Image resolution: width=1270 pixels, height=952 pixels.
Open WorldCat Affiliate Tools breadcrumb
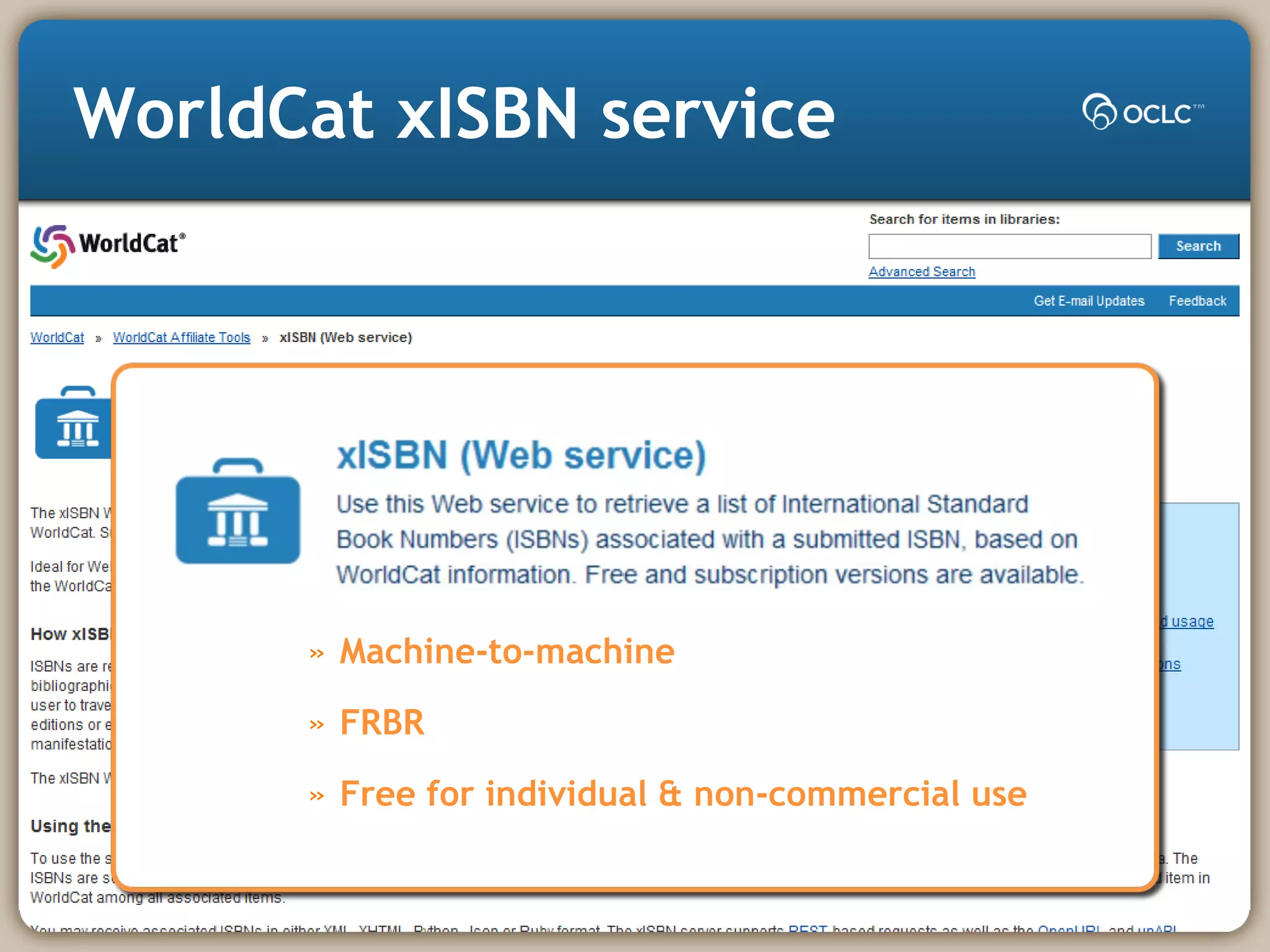coord(182,337)
